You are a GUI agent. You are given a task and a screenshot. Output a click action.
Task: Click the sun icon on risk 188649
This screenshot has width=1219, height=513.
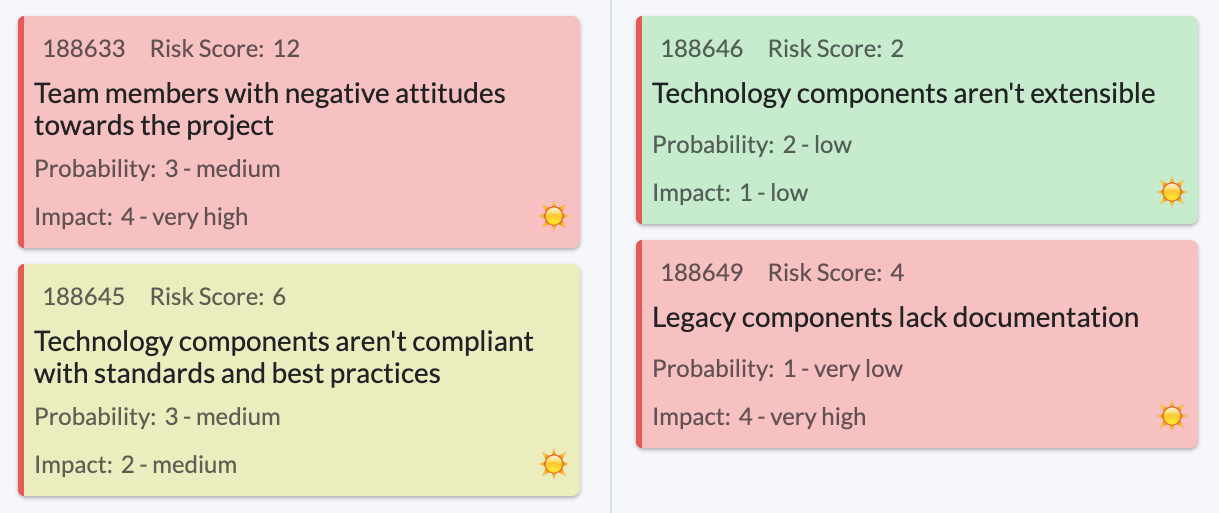click(x=1172, y=415)
